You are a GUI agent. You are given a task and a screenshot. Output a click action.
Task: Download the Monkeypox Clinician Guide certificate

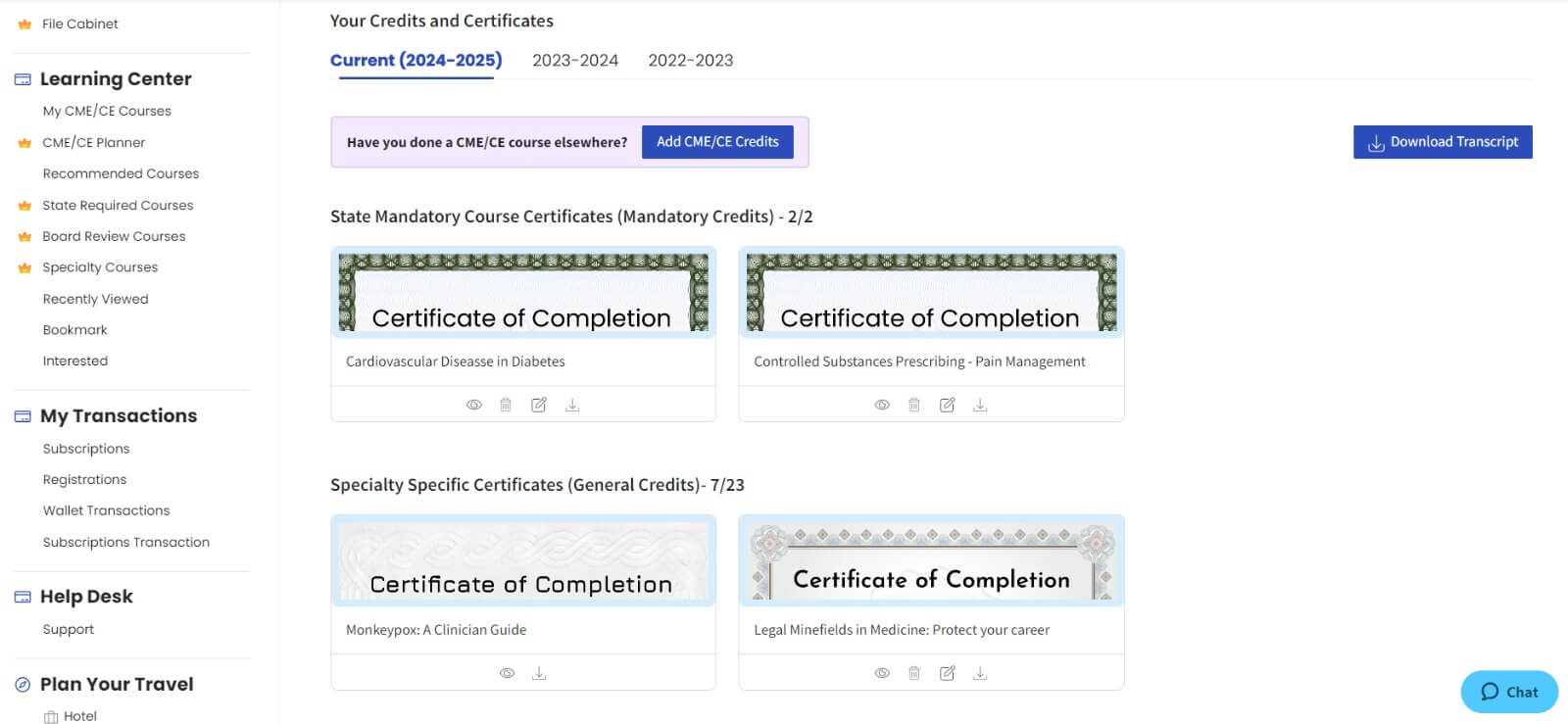(x=539, y=673)
